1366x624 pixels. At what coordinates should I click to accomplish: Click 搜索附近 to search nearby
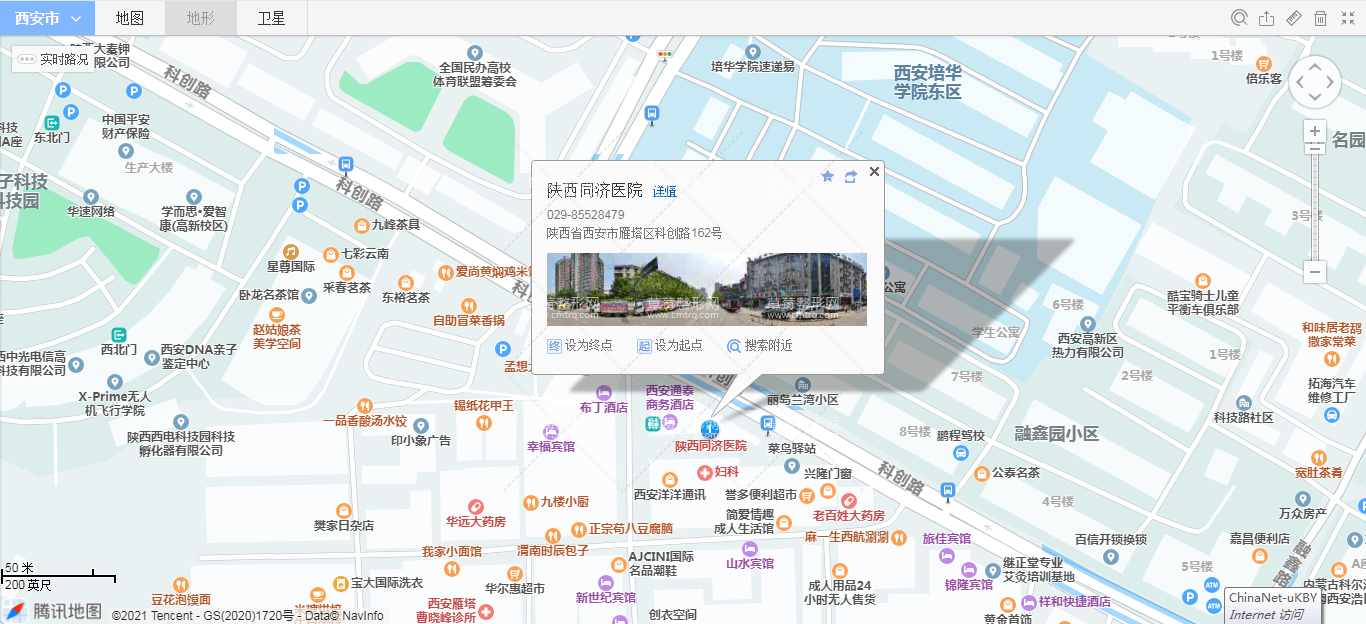point(759,346)
